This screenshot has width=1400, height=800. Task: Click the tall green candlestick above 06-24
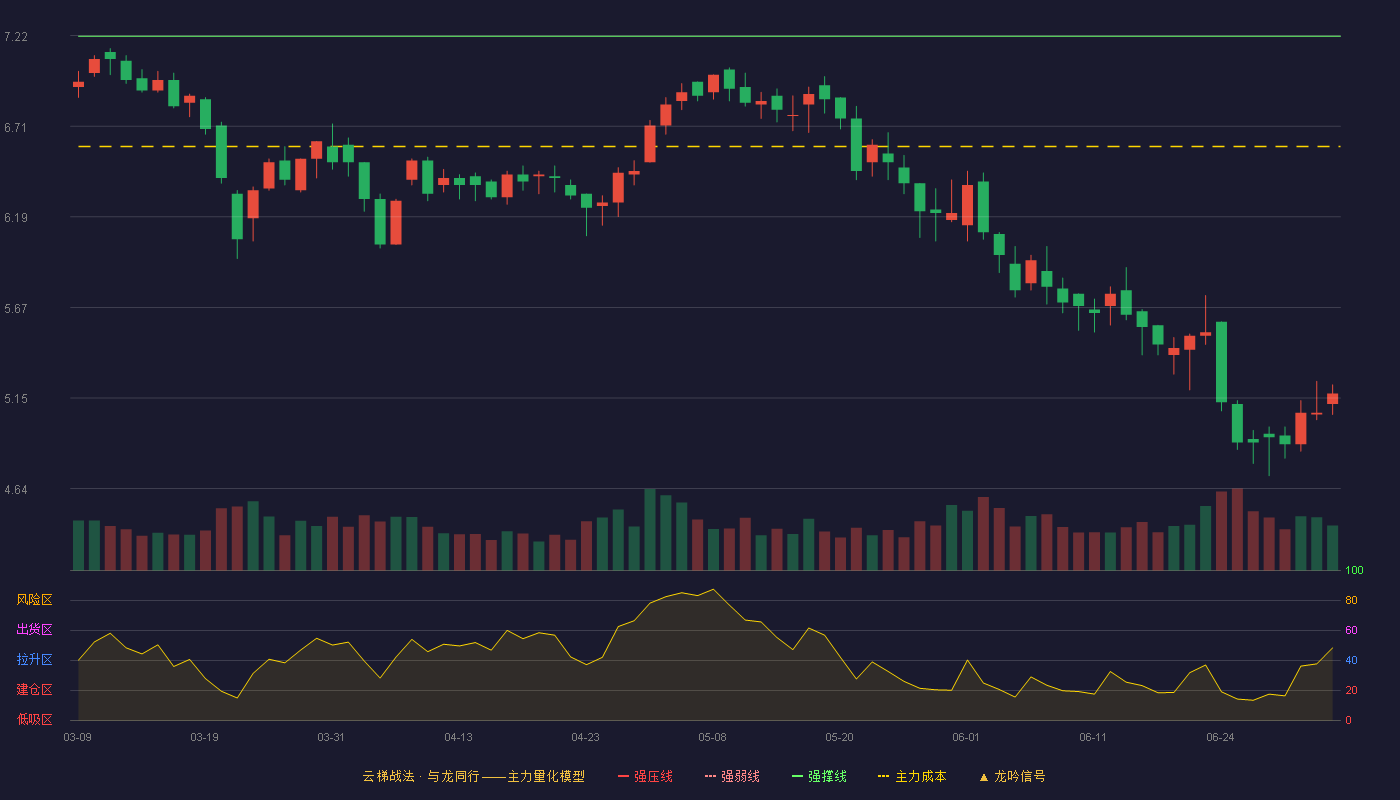1221,362
